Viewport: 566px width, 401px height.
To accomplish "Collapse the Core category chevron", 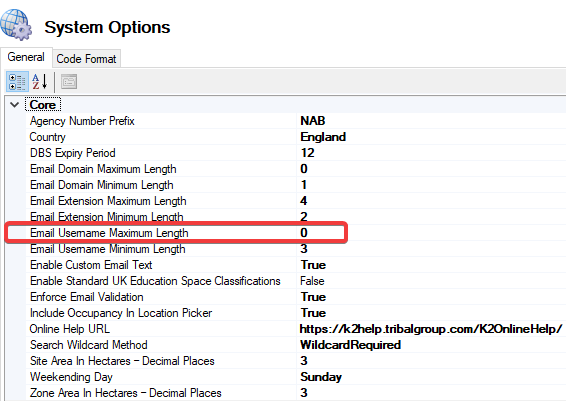I will coord(14,105).
